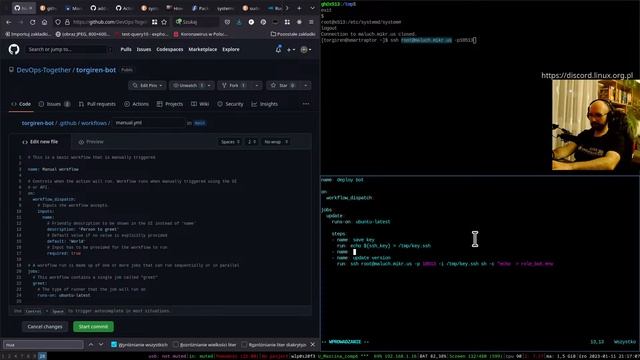Screen dimensions: 640x360
Task: Open the Insights repository tab
Action: [x=265, y=104]
